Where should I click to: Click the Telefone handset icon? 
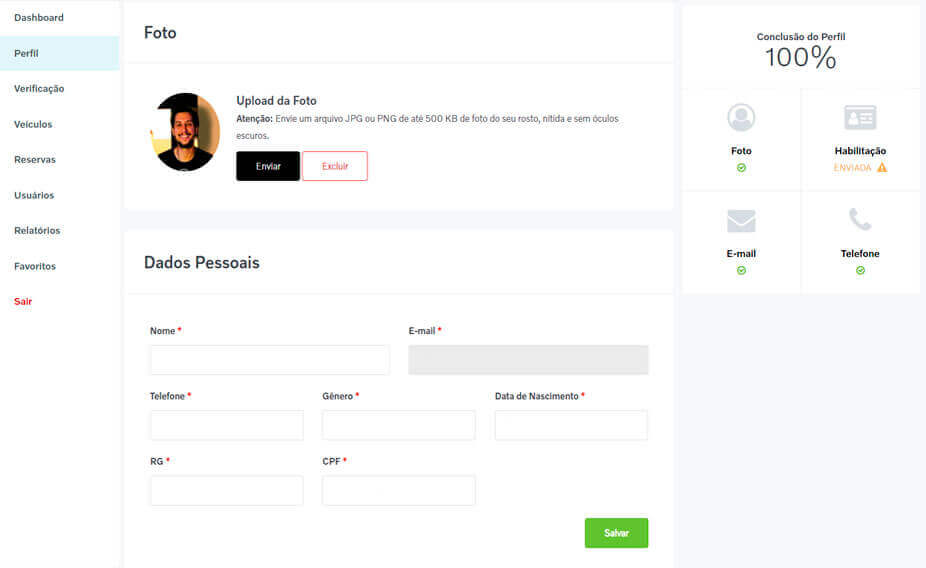[x=860, y=220]
